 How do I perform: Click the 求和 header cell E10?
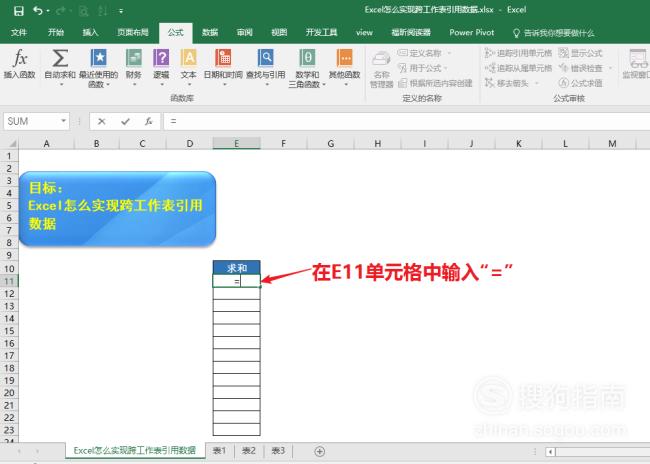point(236,268)
